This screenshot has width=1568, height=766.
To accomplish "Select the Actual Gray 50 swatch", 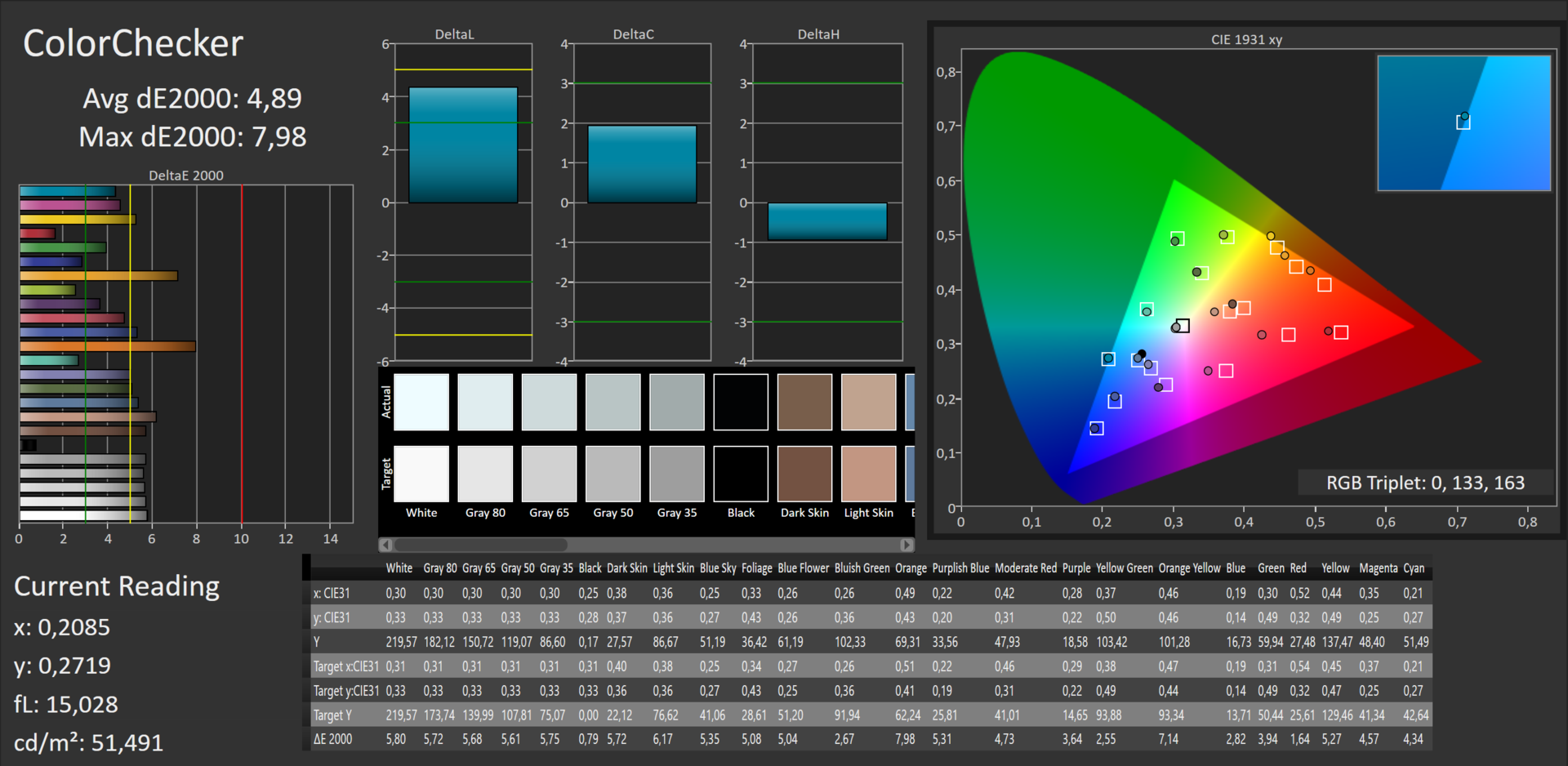I will [613, 402].
